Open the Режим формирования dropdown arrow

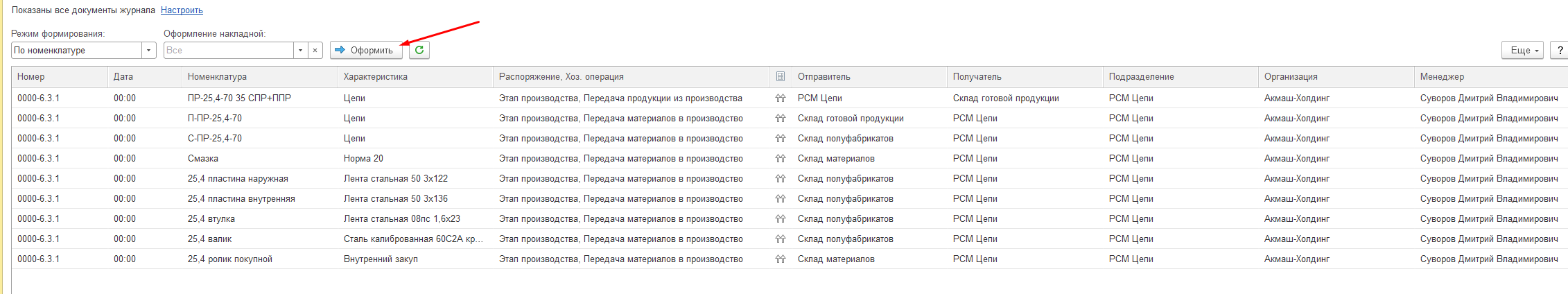coord(149,50)
